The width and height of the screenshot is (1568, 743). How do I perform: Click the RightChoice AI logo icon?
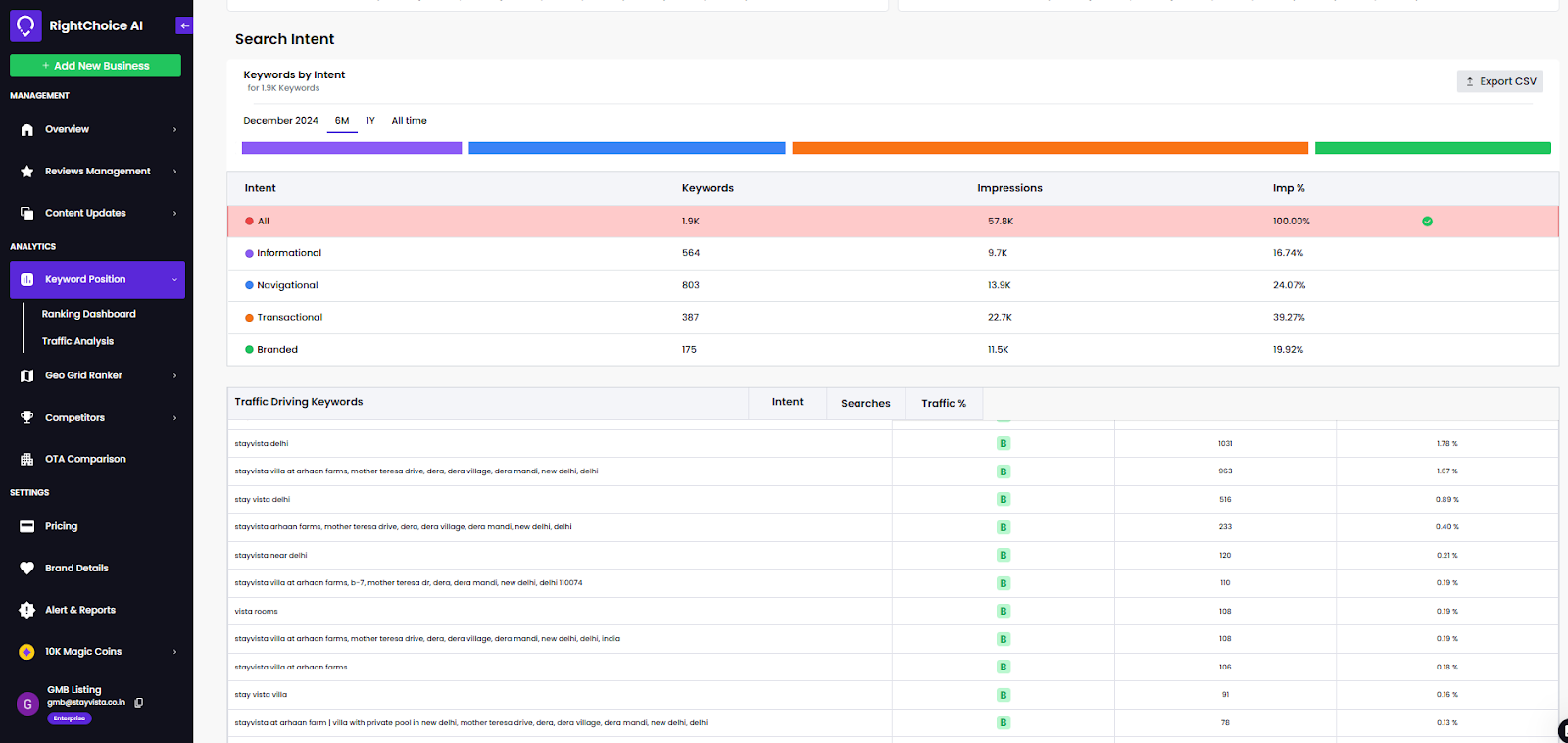click(25, 25)
